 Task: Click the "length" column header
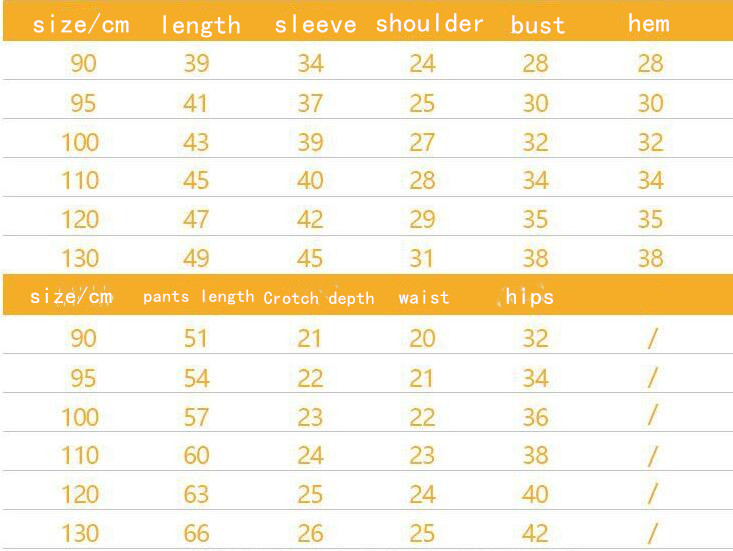[200, 25]
